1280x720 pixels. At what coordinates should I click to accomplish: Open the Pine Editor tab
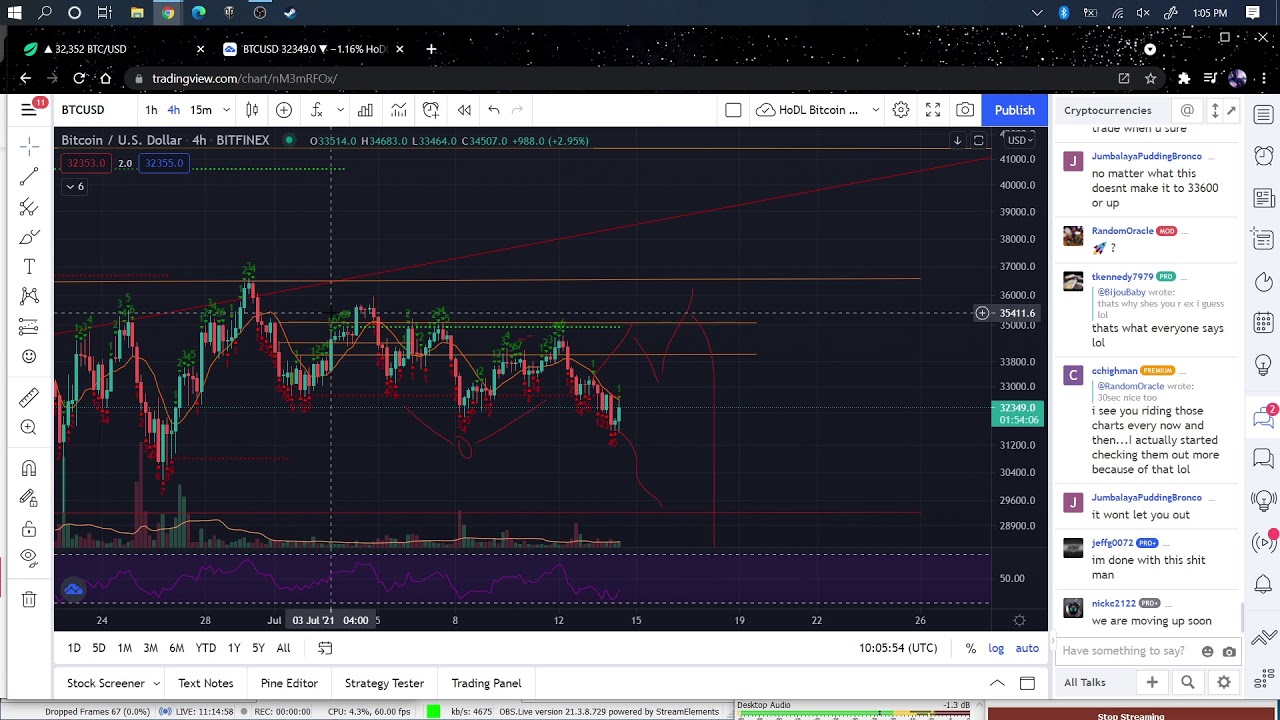pyautogui.click(x=289, y=683)
